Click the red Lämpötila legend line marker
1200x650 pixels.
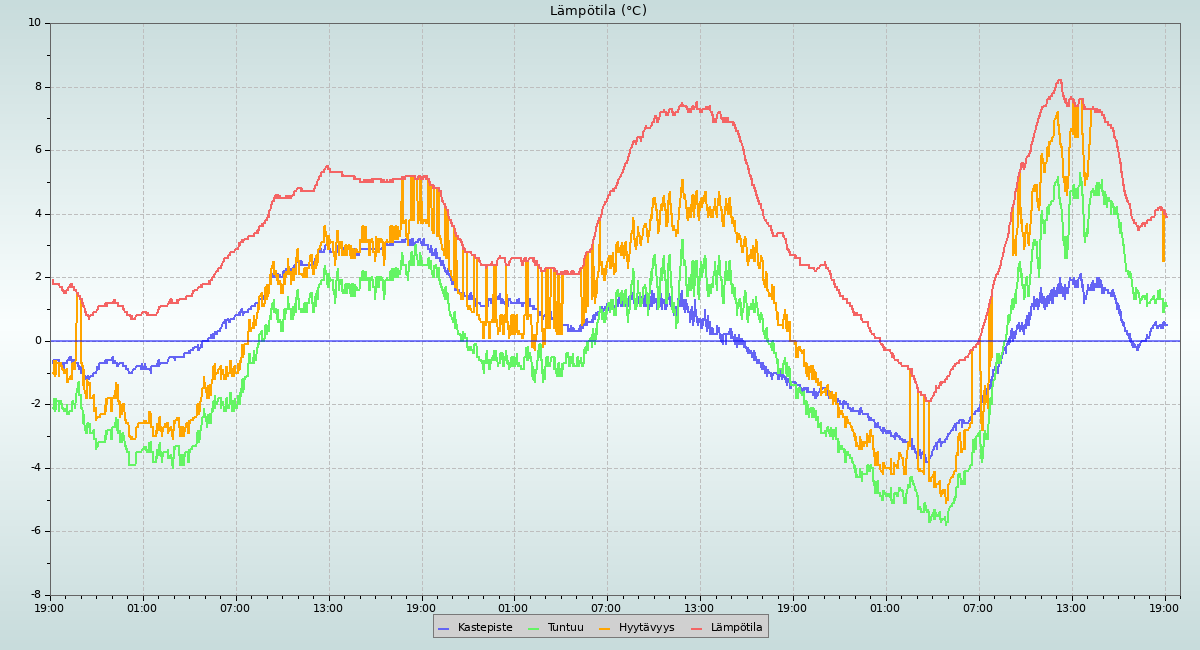pyautogui.click(x=697, y=628)
